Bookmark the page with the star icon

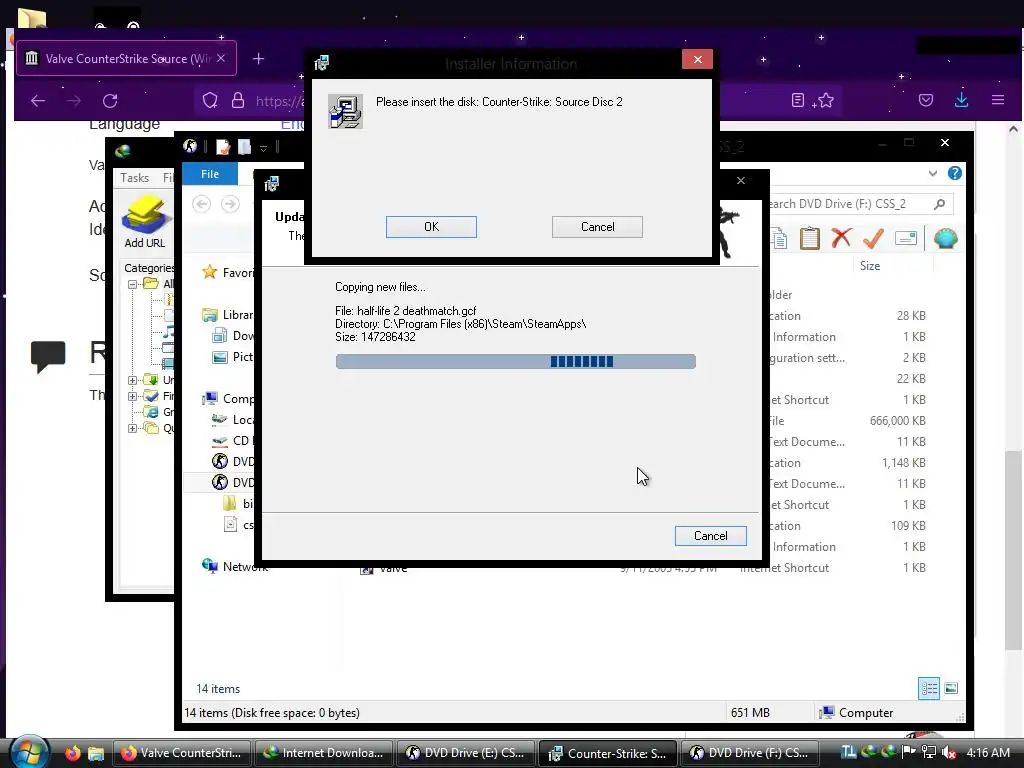pyautogui.click(x=825, y=101)
